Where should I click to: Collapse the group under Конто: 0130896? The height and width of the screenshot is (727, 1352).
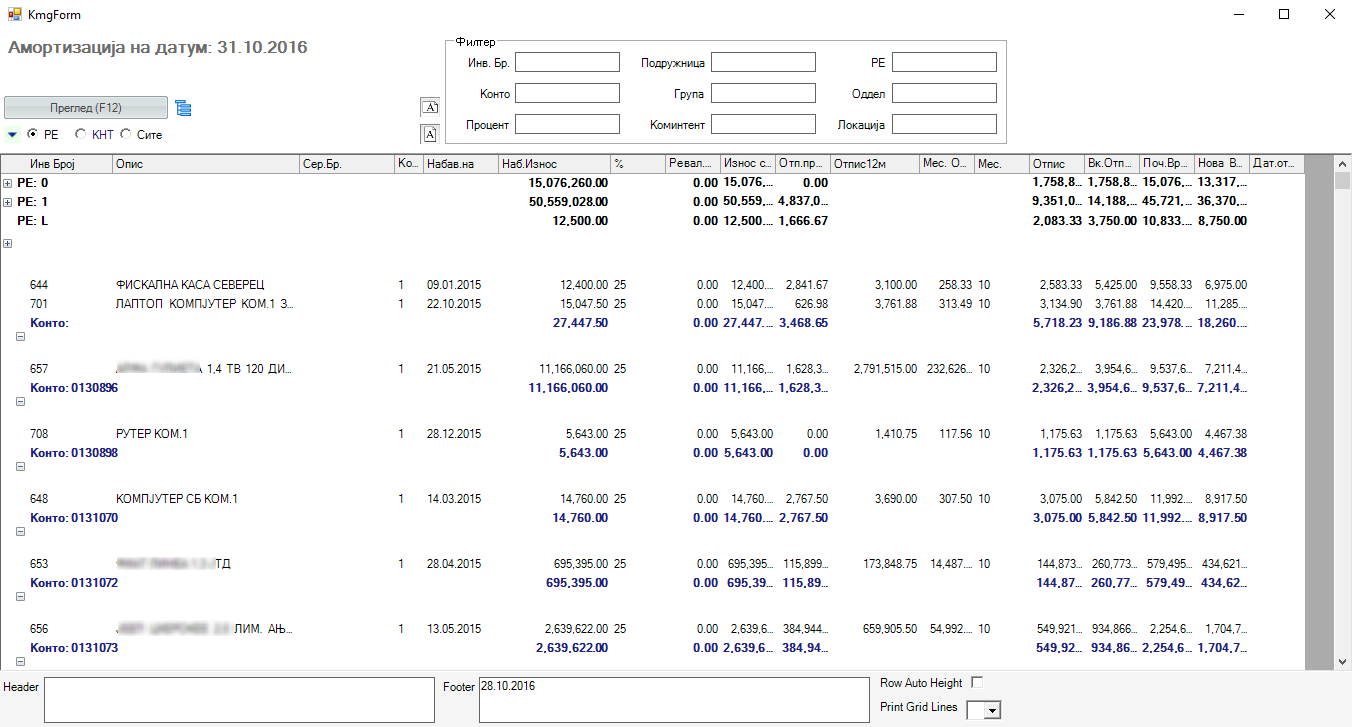[x=21, y=401]
